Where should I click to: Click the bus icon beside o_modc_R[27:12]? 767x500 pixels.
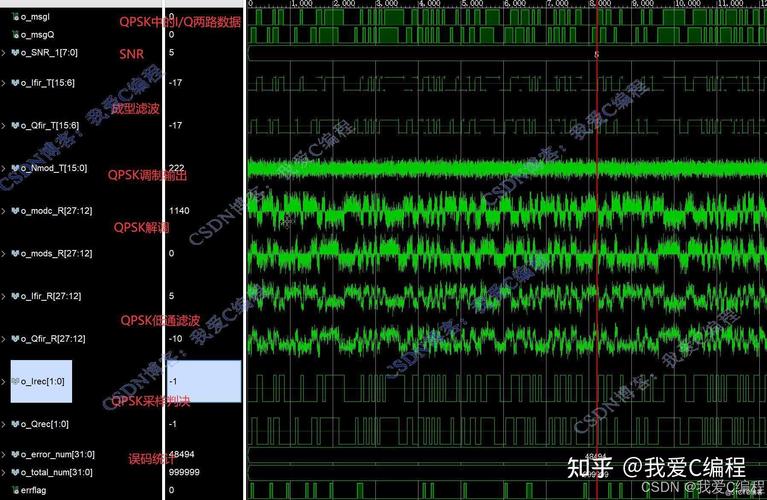(16, 211)
